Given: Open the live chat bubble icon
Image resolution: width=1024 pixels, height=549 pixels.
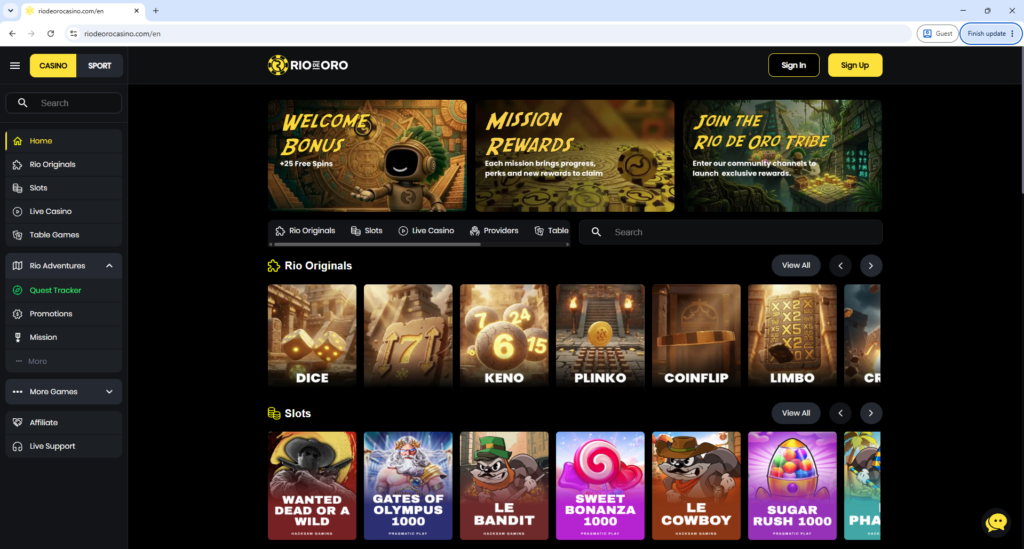Looking at the screenshot, I should click(x=997, y=522).
